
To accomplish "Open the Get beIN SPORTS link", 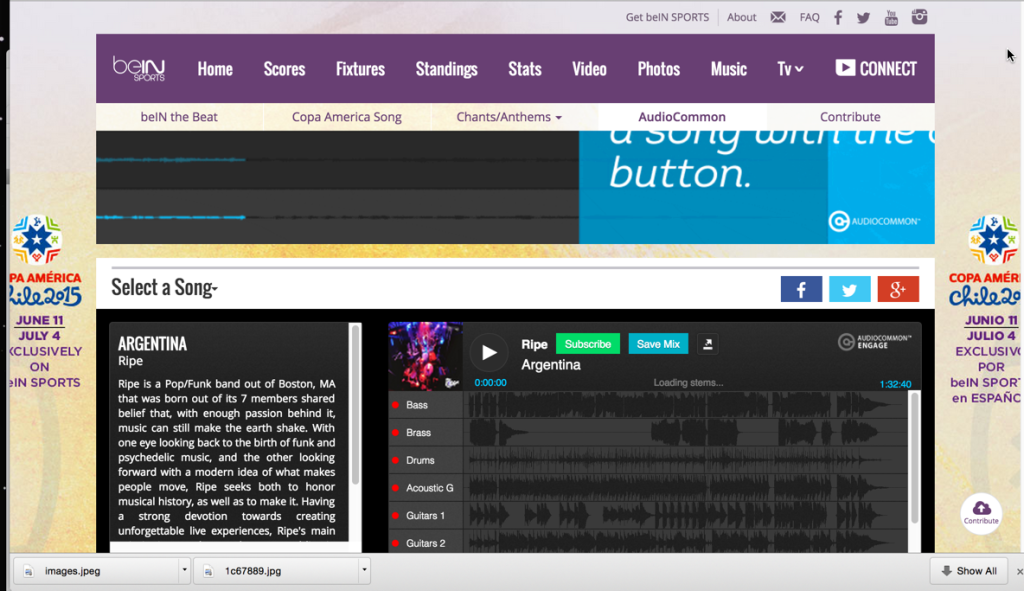I will pos(667,18).
